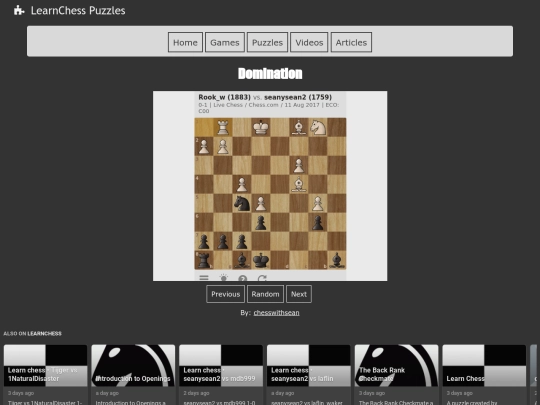Select the white pawn beside the black knight
Screen dimensions: 540x405
click(261, 203)
